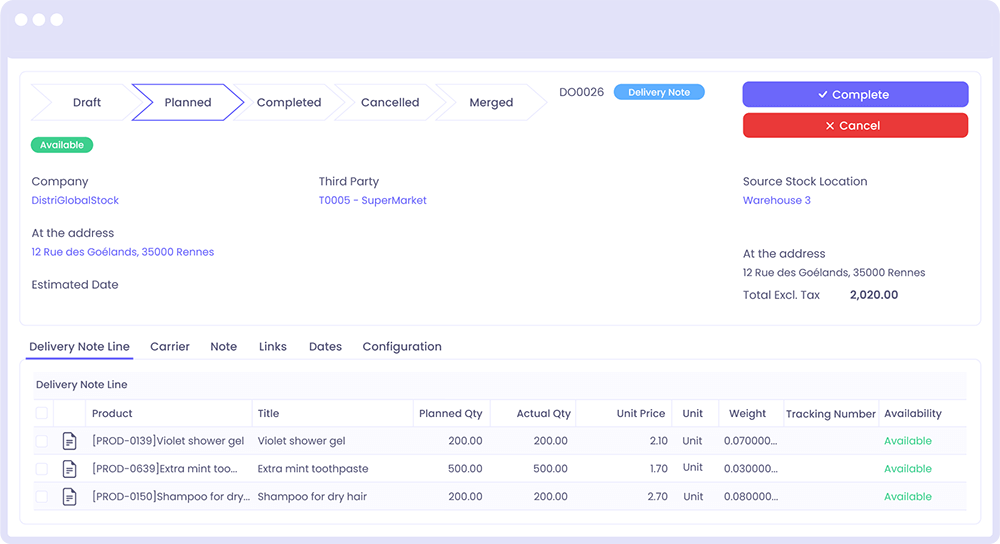Image resolution: width=1000 pixels, height=544 pixels.
Task: Click the red Cancel button
Action: click(855, 126)
